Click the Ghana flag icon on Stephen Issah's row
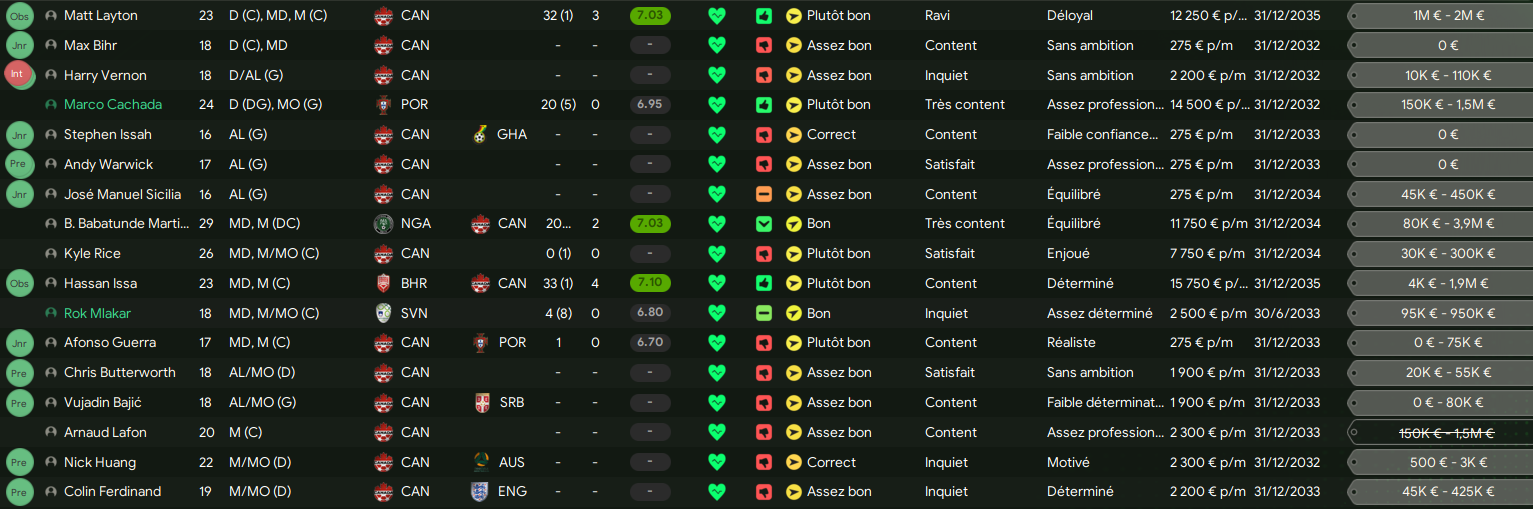Screen dimensions: 1533x509 [x=481, y=134]
